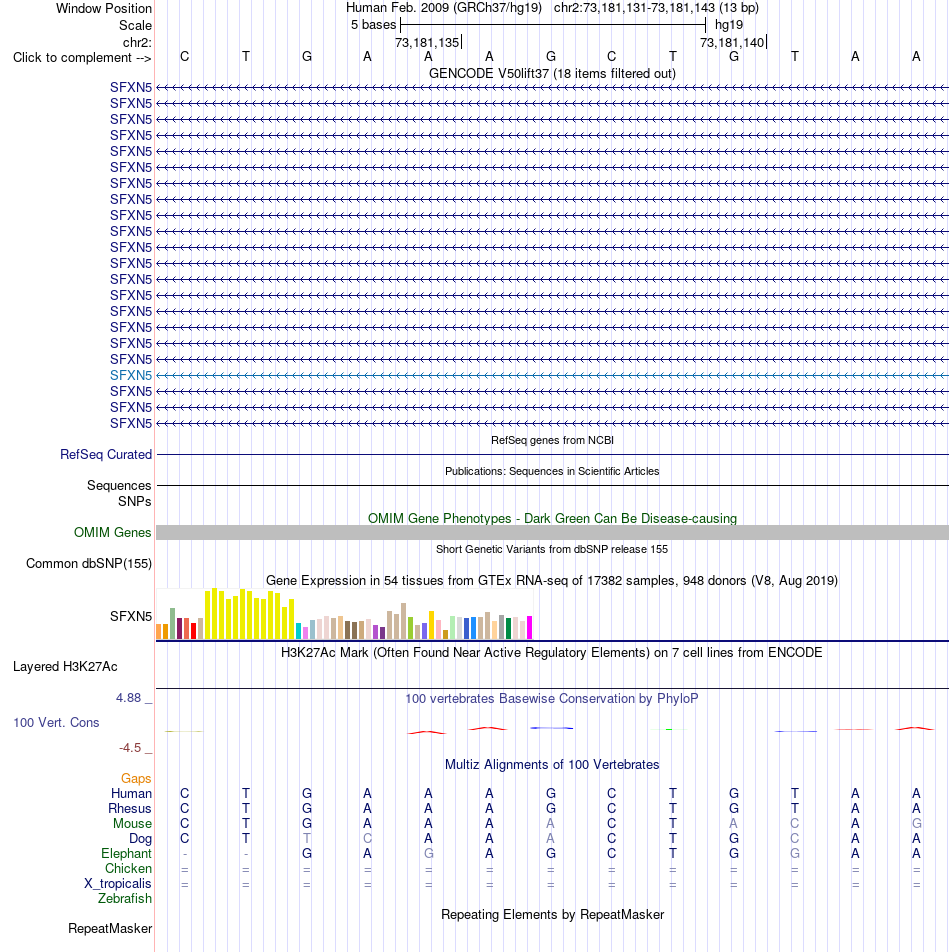950x952 pixels.
Task: Click the 'Sequences' publications track label
Action: (x=119, y=486)
